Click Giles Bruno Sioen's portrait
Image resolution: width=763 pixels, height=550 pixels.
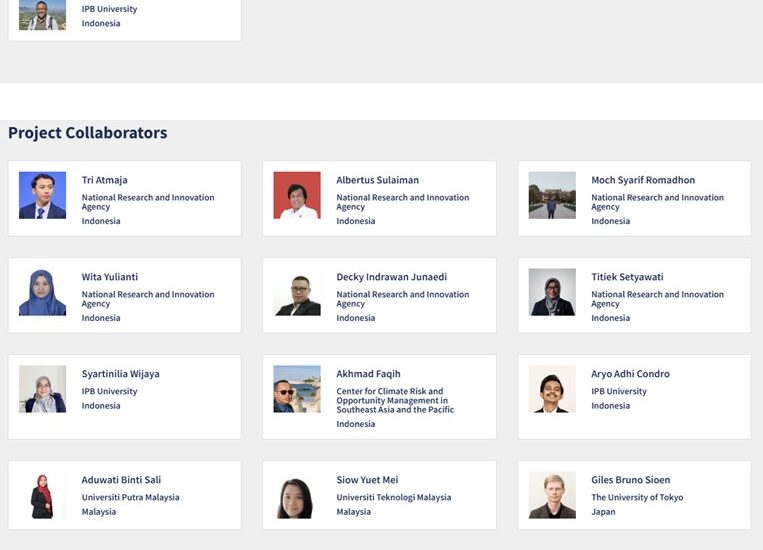552,495
